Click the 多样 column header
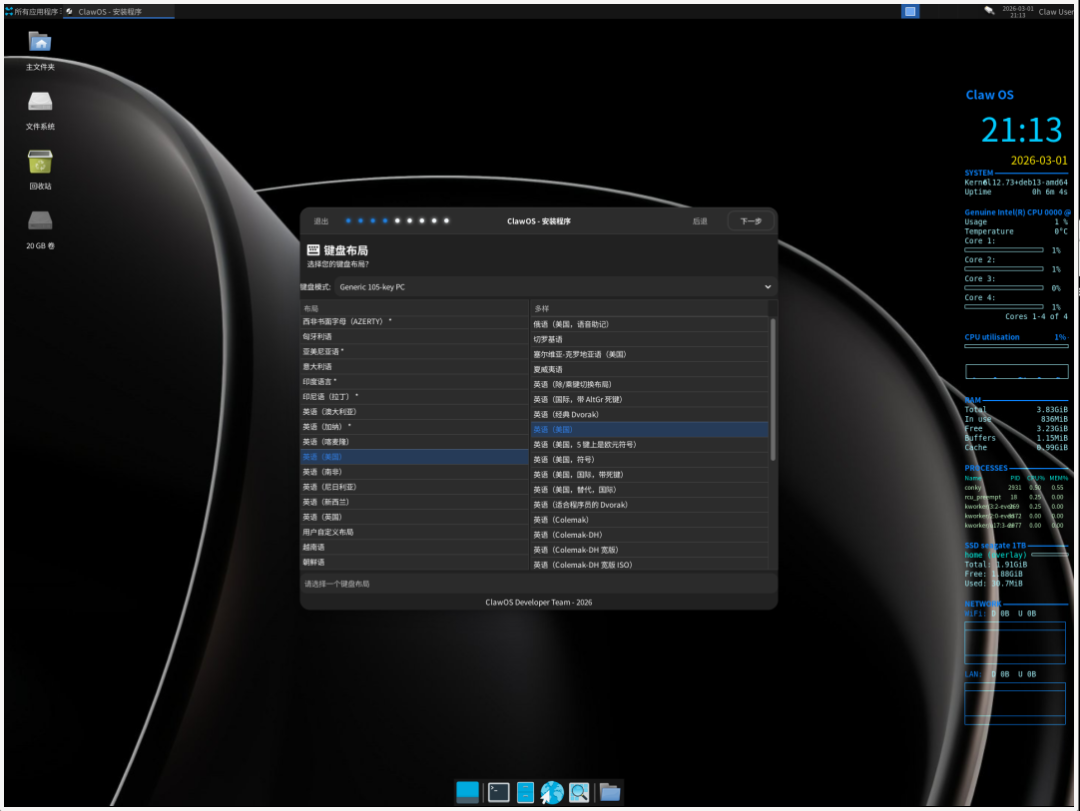This screenshot has height=811, width=1080. [650, 309]
